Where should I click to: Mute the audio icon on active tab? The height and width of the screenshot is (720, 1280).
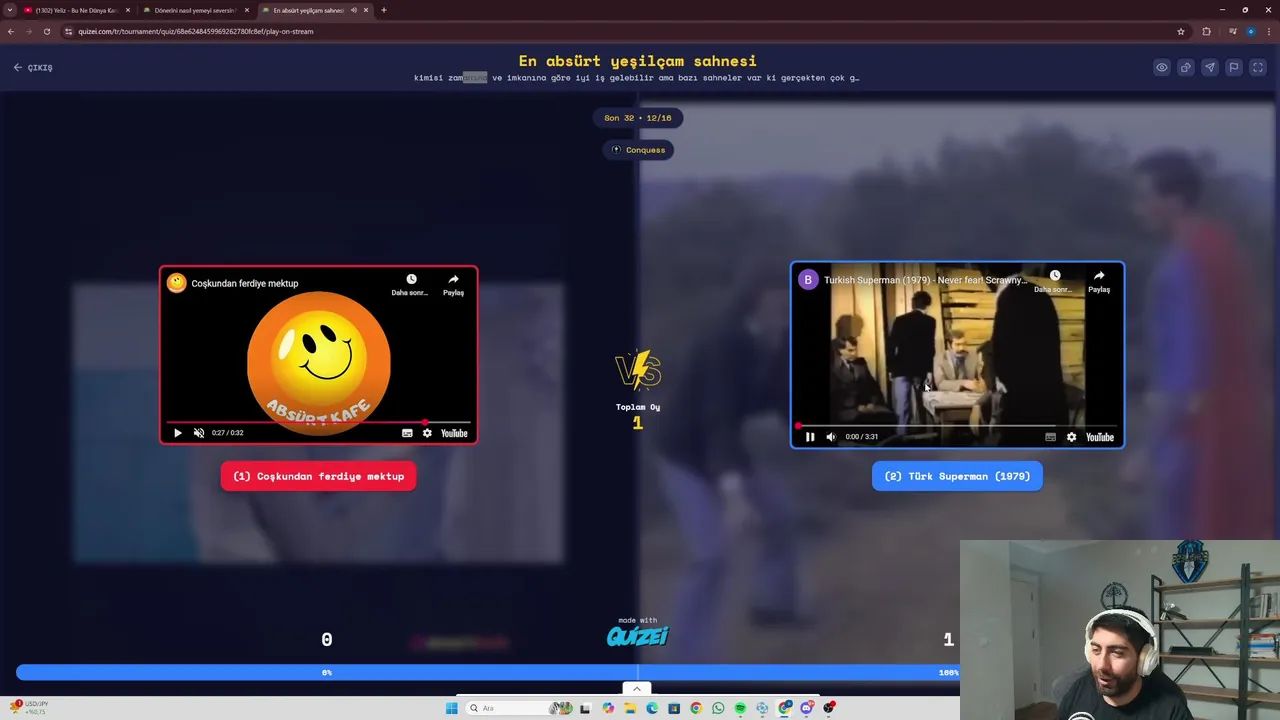353,10
